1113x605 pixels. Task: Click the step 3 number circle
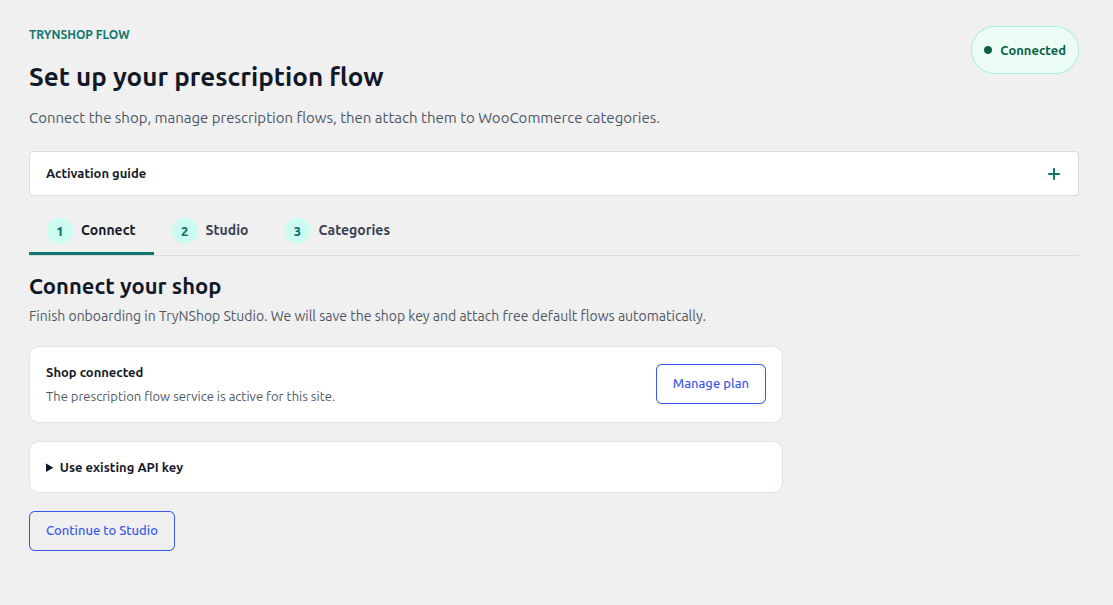(297, 231)
